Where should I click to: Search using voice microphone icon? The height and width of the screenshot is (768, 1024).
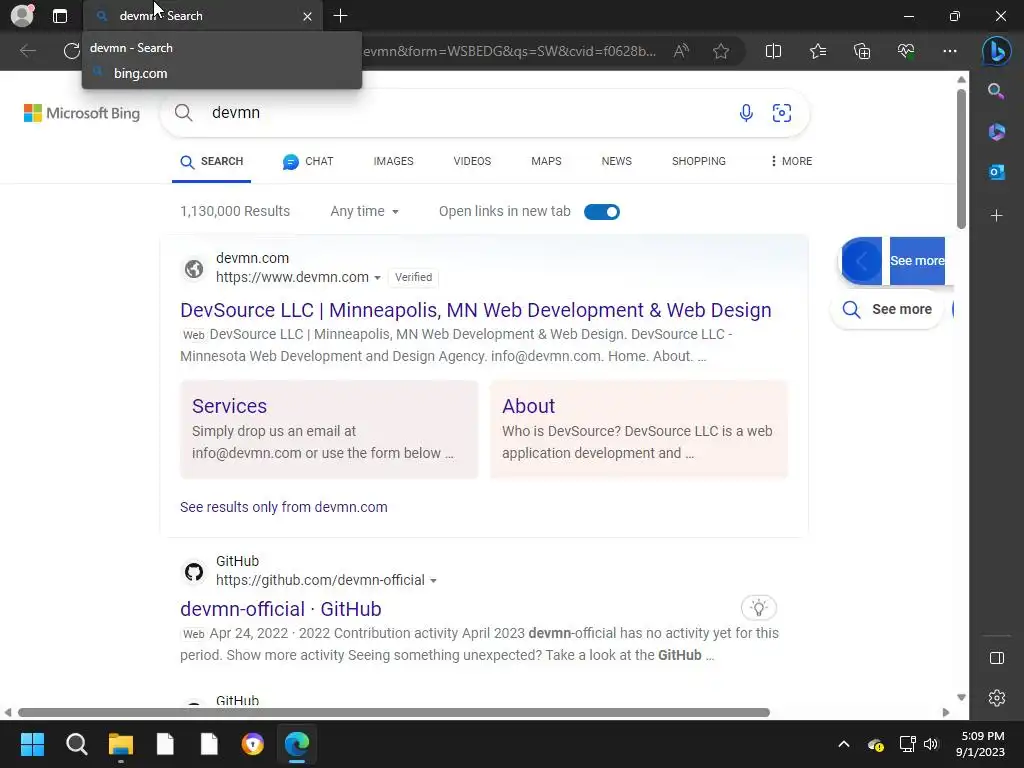click(746, 113)
